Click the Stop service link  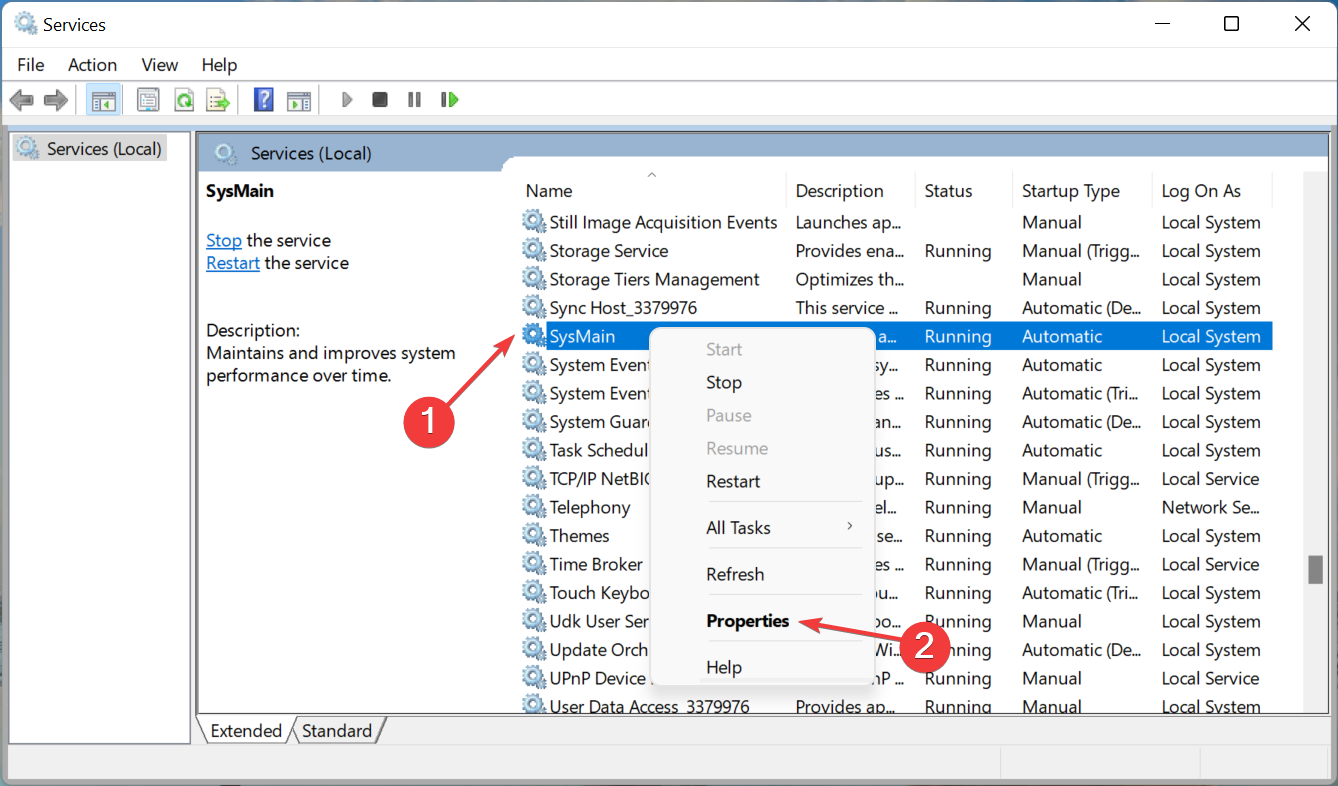click(x=223, y=240)
